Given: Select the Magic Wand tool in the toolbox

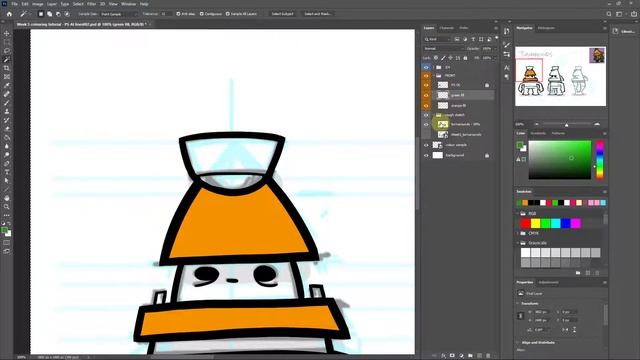Looking at the screenshot, I should point(7,60).
